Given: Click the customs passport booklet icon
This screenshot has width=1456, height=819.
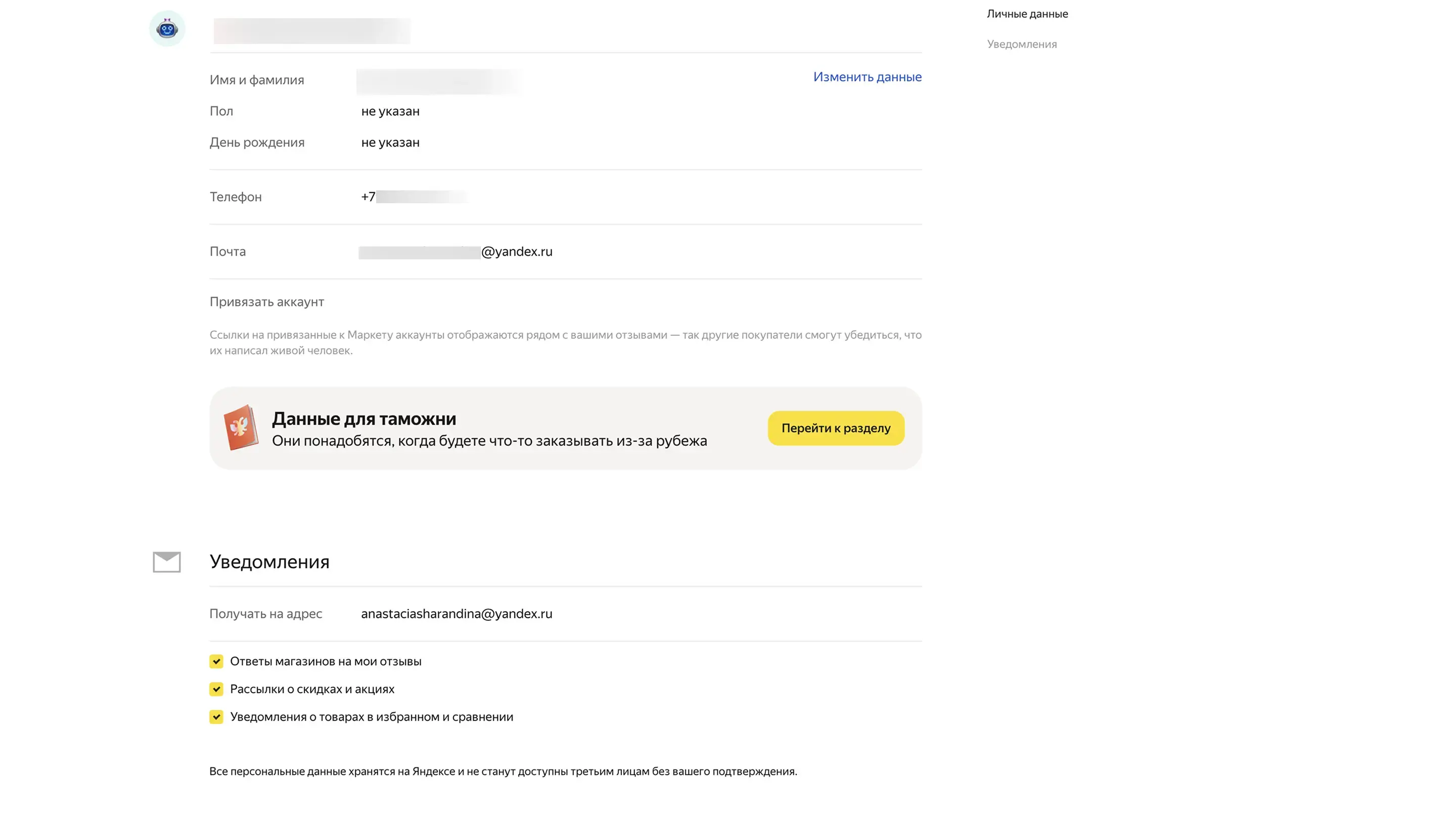Looking at the screenshot, I should click(x=241, y=427).
